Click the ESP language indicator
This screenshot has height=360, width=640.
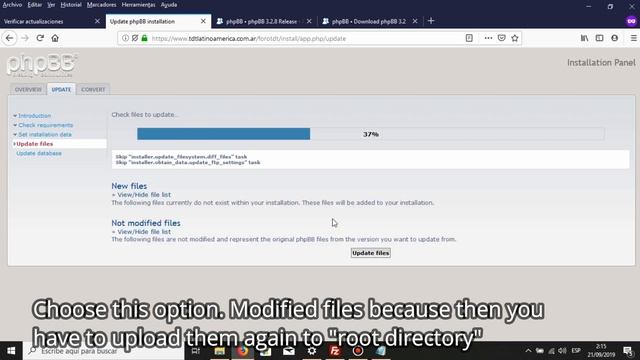click(576, 351)
